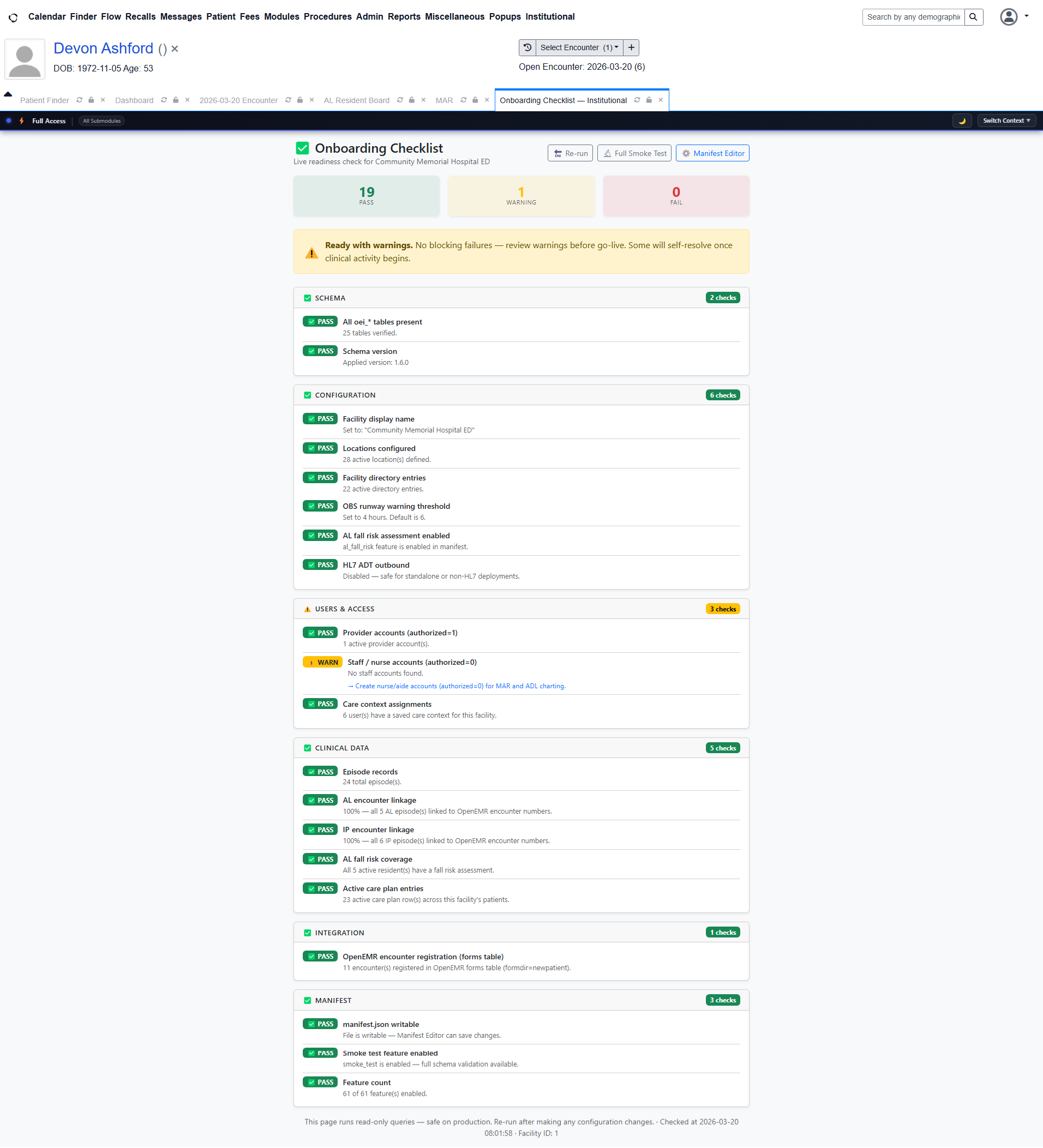This screenshot has width=1043, height=1148.
Task: Add a new encounter with plus icon
Action: click(631, 48)
